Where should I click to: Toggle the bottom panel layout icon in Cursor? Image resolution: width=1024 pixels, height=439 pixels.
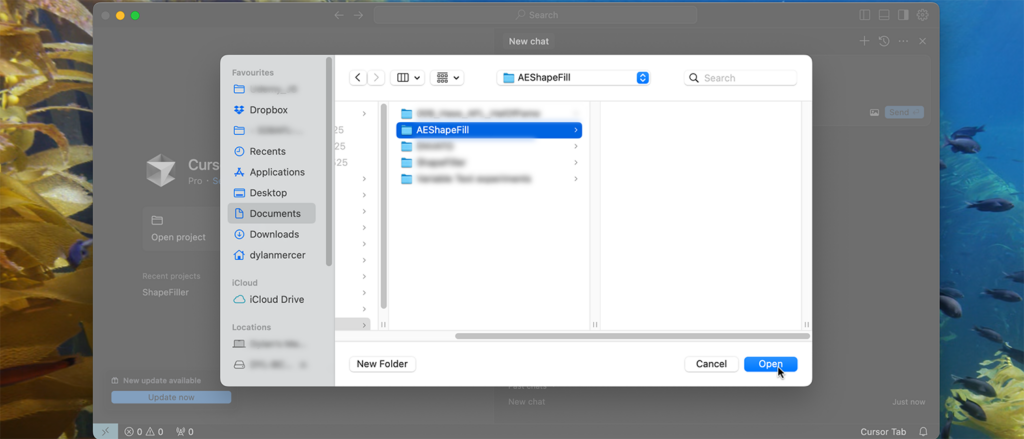(884, 15)
